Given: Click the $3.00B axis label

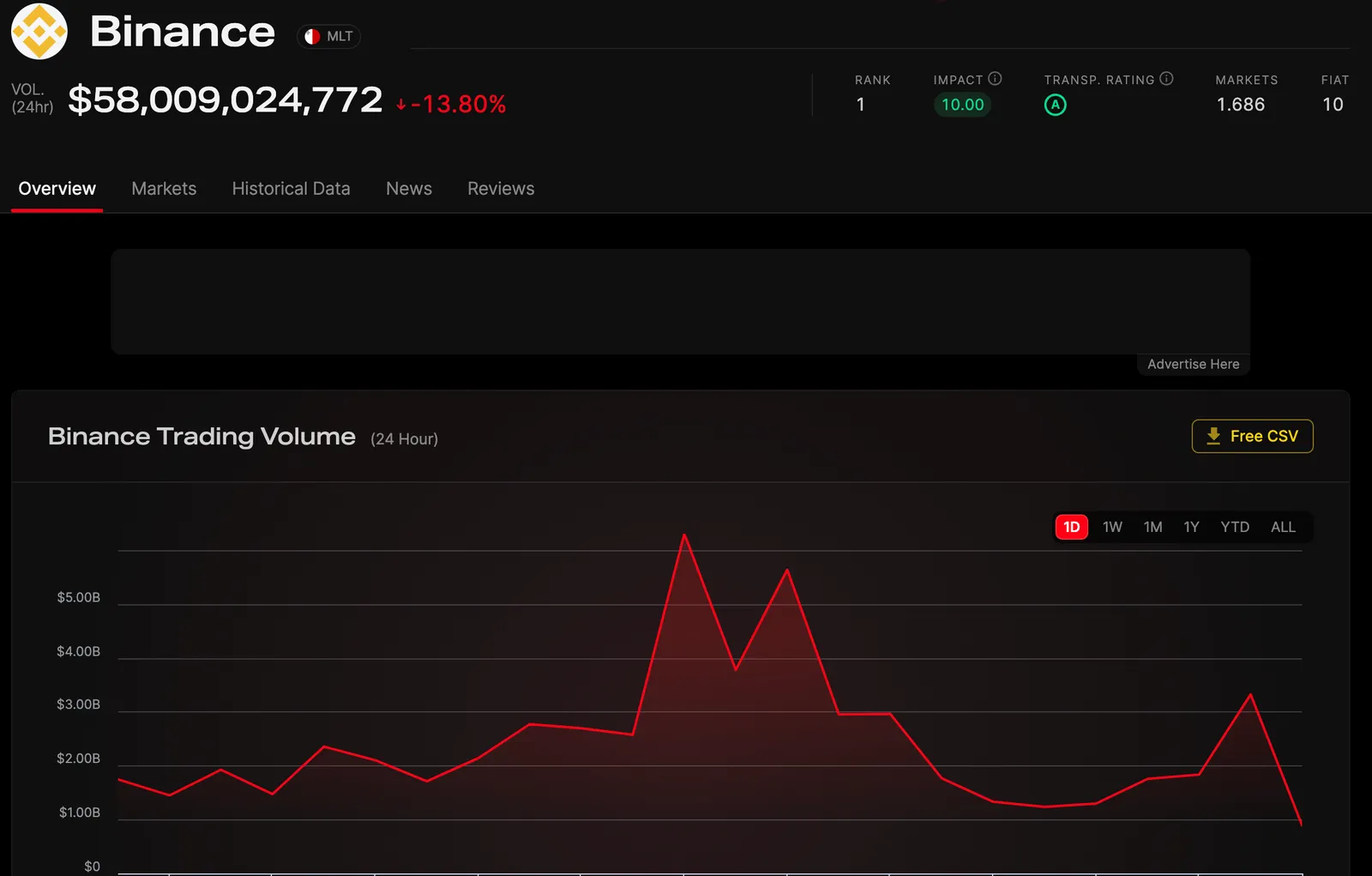Looking at the screenshot, I should [x=78, y=704].
